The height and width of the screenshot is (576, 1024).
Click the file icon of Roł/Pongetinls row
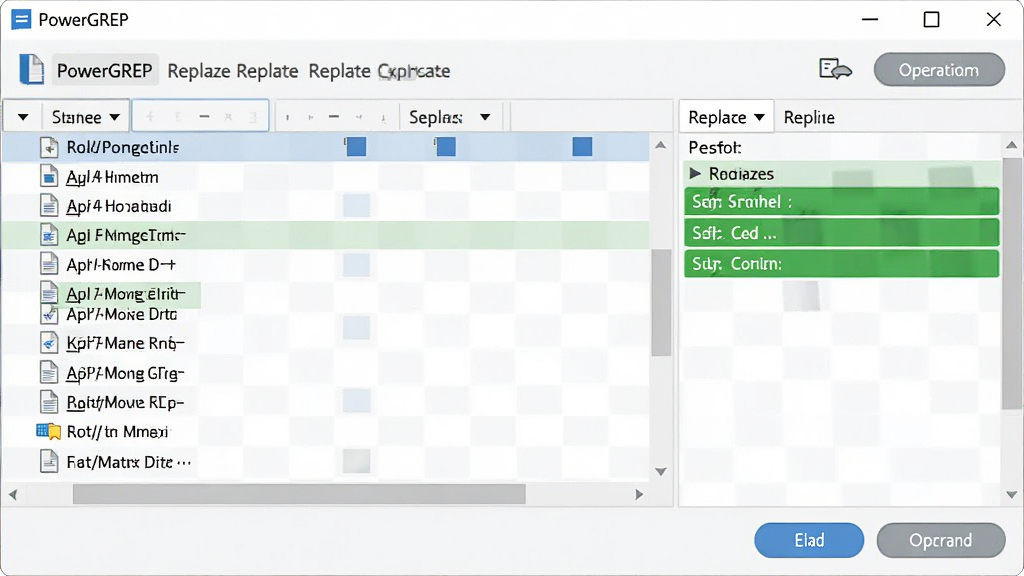coord(49,148)
